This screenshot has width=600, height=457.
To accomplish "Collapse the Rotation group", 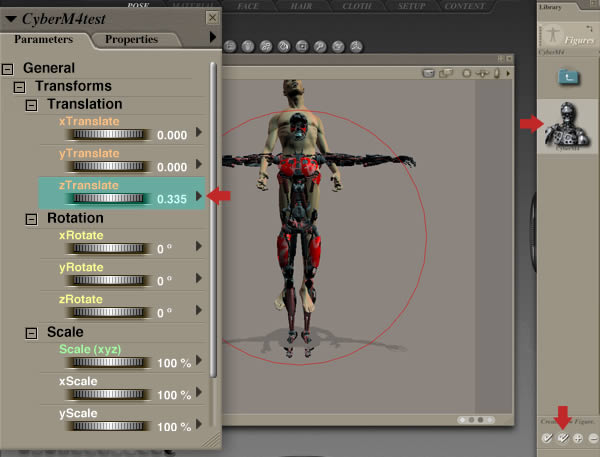I will pos(31,219).
